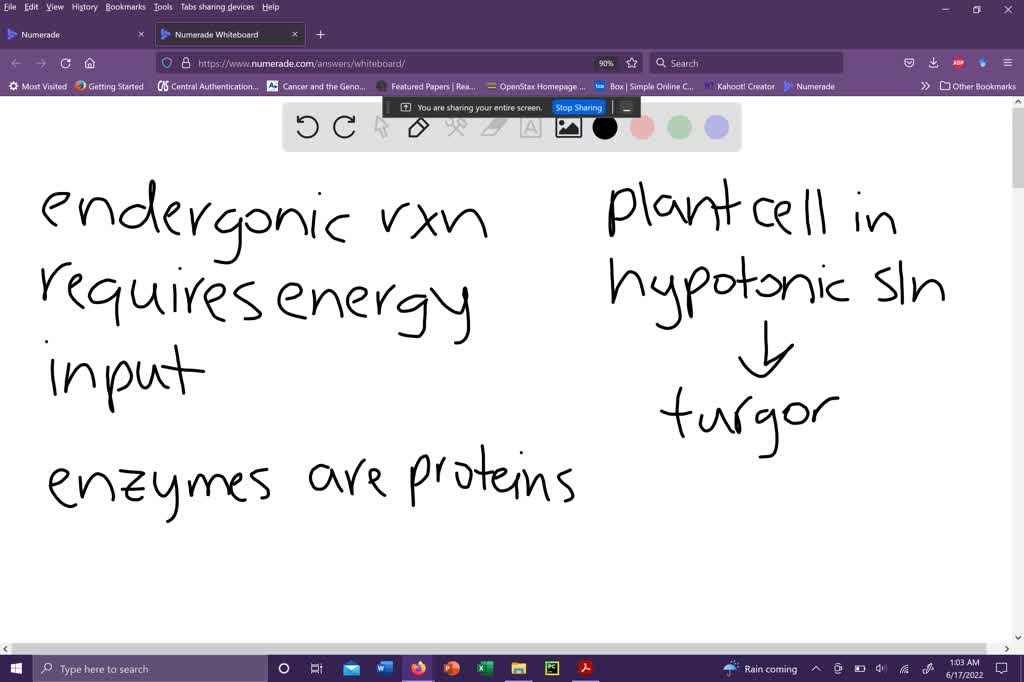The height and width of the screenshot is (682, 1024).
Task: Open the Edit menu
Action: coord(31,7)
